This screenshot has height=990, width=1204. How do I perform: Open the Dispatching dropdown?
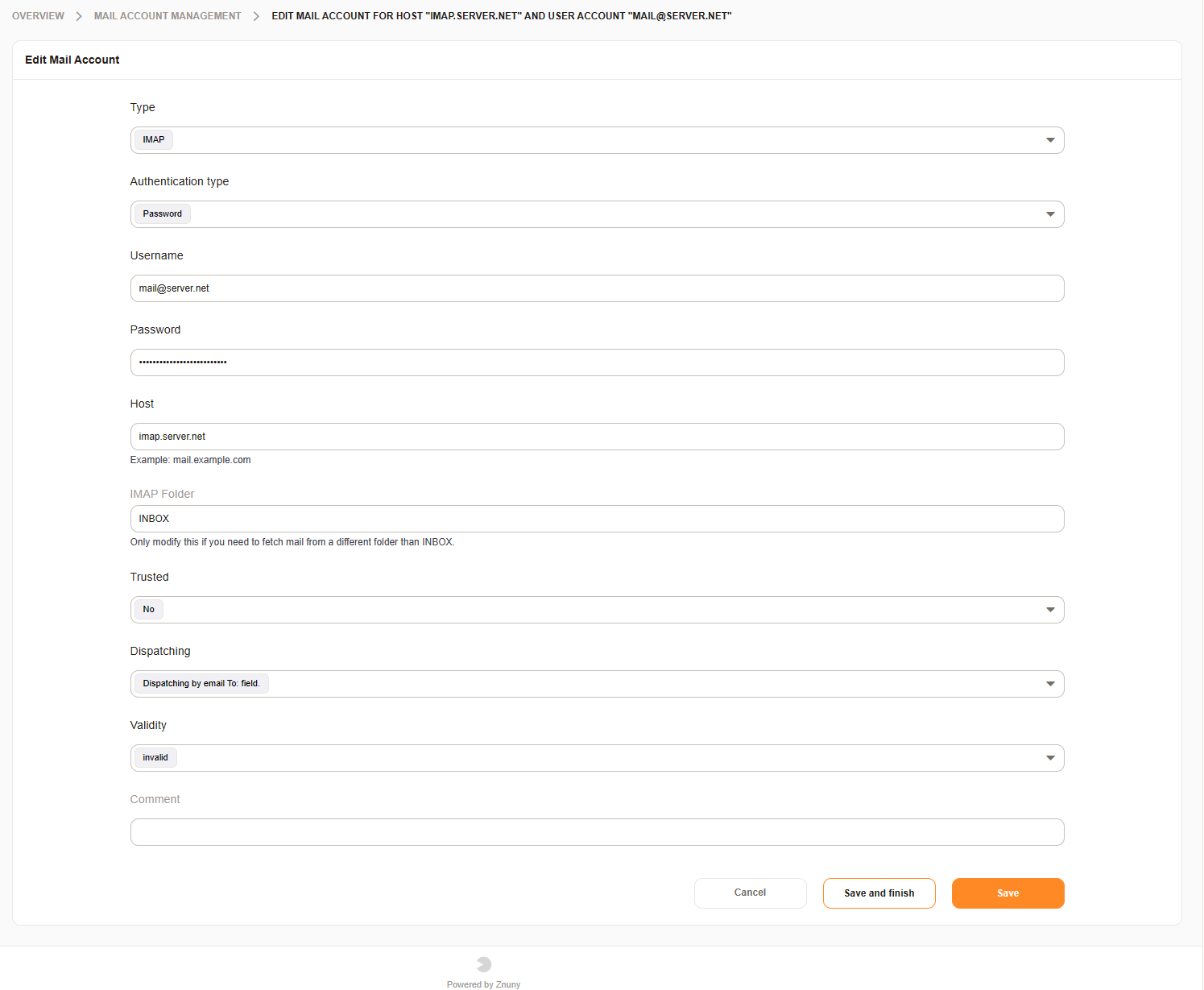tap(596, 683)
